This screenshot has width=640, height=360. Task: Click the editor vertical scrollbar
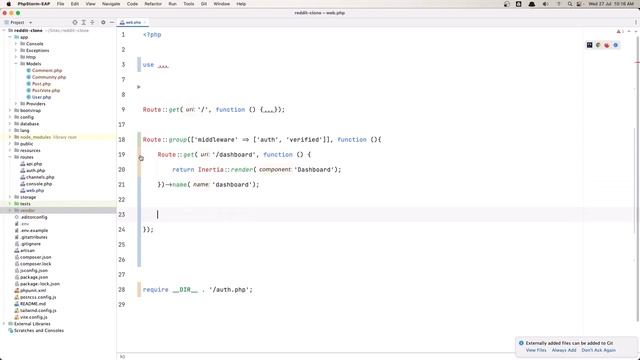click(x=638, y=180)
